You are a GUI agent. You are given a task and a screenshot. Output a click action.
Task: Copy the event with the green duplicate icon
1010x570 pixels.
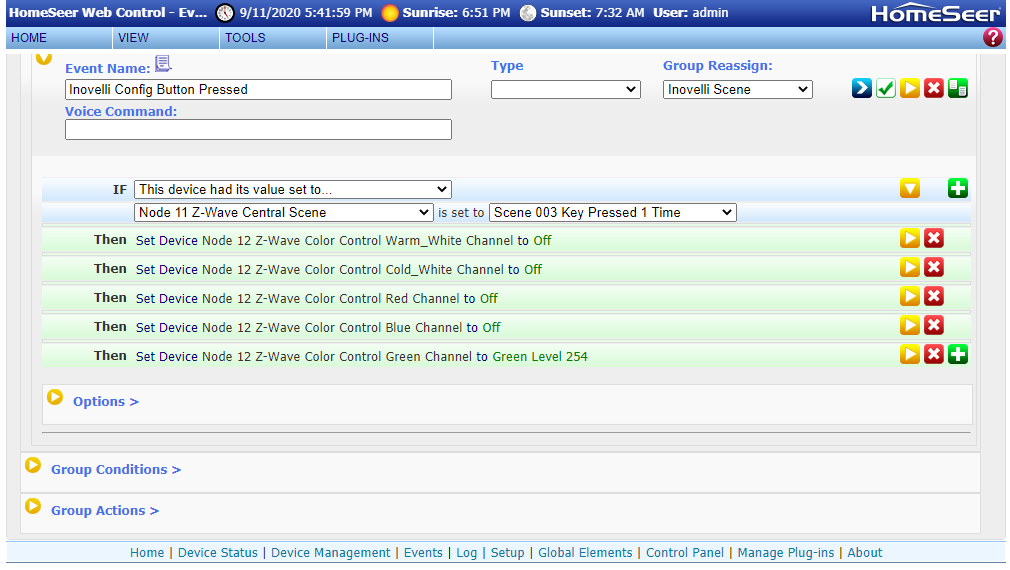pyautogui.click(x=958, y=88)
